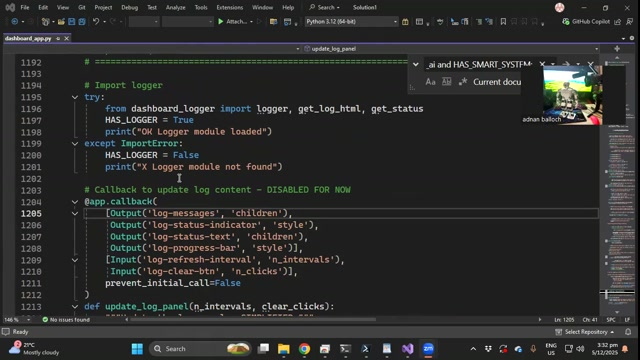Click the package environment icon beside Python selector
The height and width of the screenshot is (360, 640).
tap(405, 21)
